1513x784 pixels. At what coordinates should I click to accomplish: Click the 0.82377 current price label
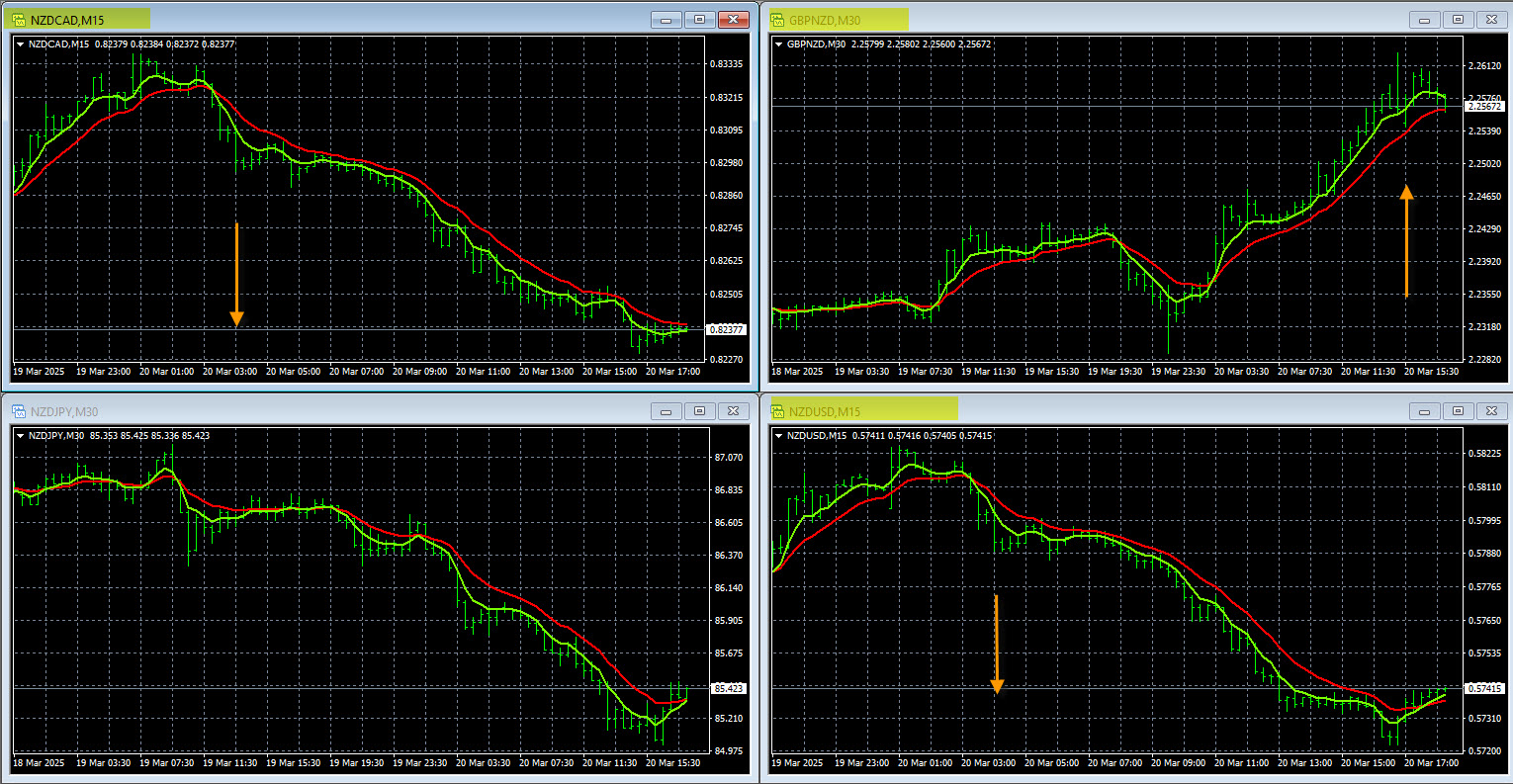pyautogui.click(x=727, y=329)
